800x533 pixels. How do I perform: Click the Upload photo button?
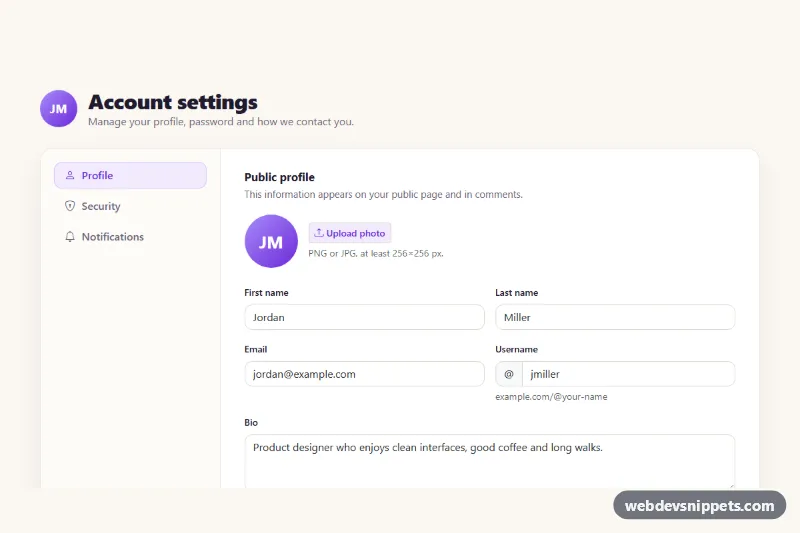point(349,233)
